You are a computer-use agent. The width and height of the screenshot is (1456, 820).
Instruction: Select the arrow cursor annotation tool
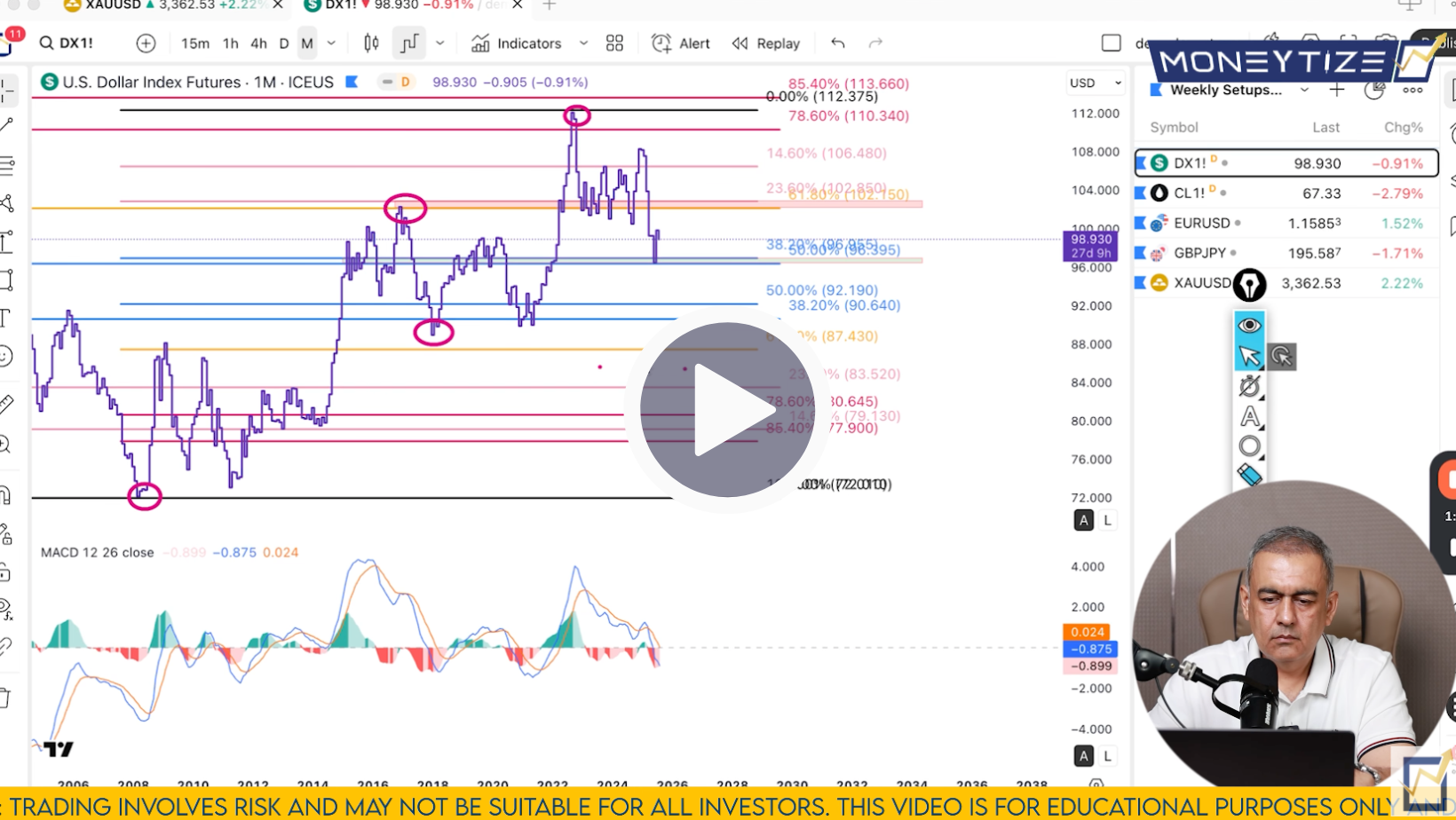tap(1249, 356)
